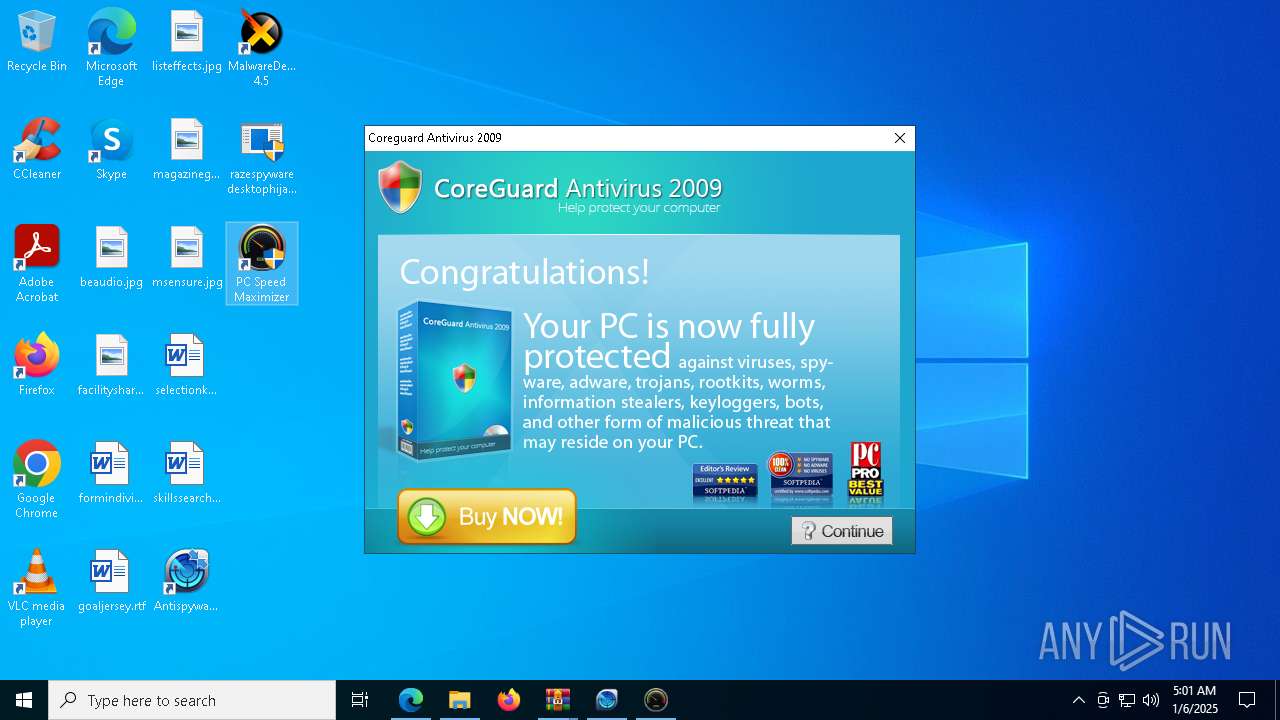Screen dimensions: 1280x720
Task: Open the PC Speed Maximizer shortcut
Action: (262, 264)
